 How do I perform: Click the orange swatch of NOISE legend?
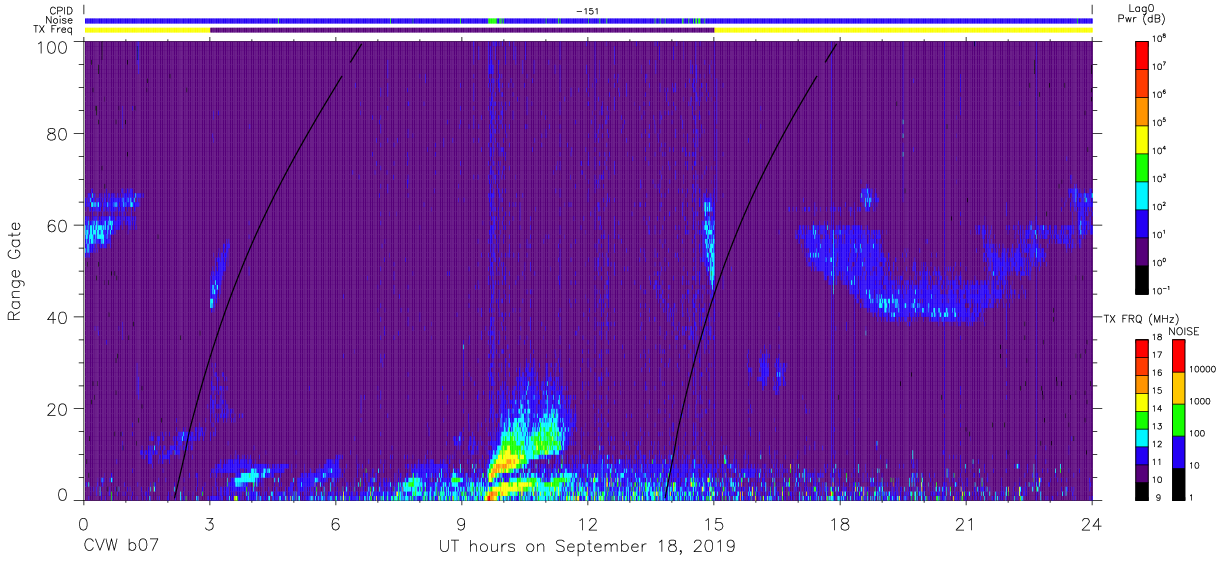pyautogui.click(x=1180, y=388)
